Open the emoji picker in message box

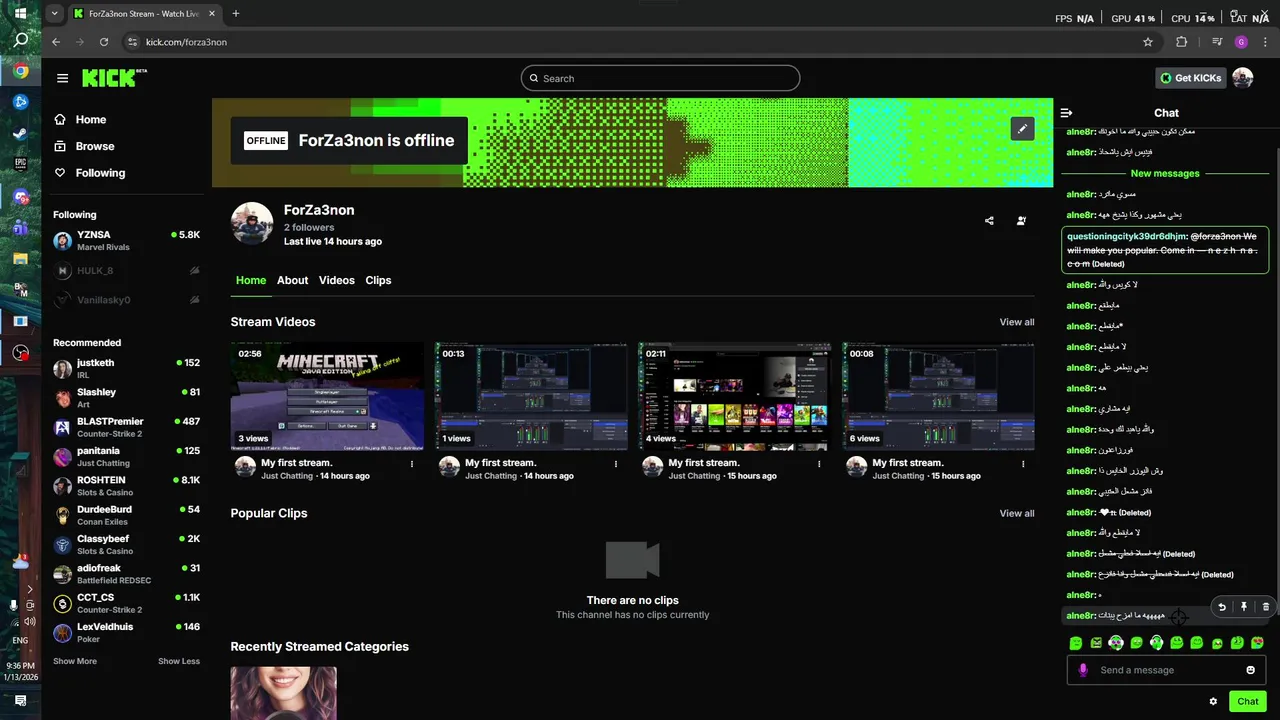1250,670
